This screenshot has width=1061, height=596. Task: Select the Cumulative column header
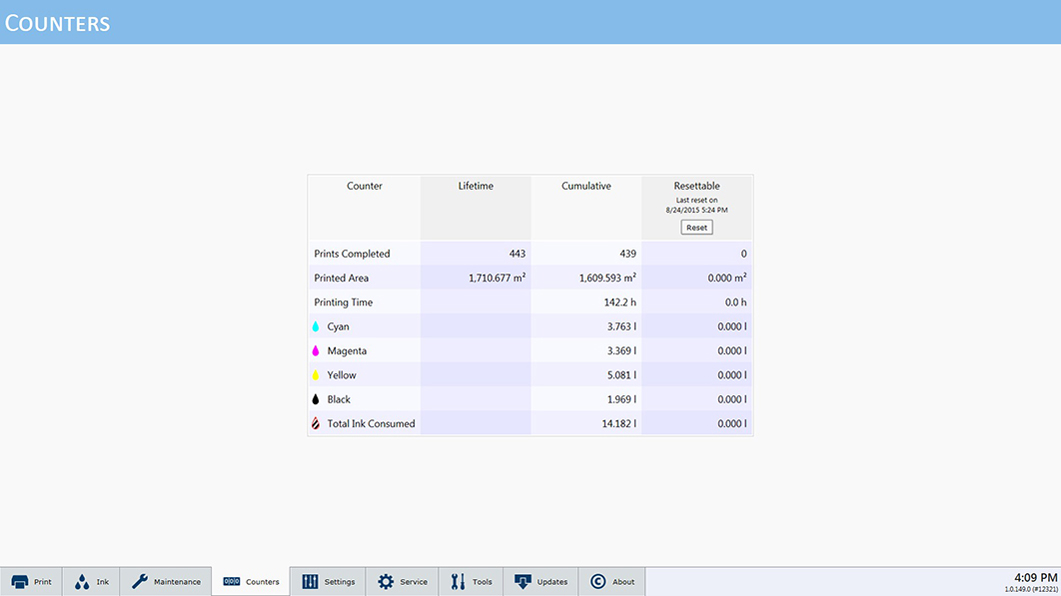tap(586, 186)
